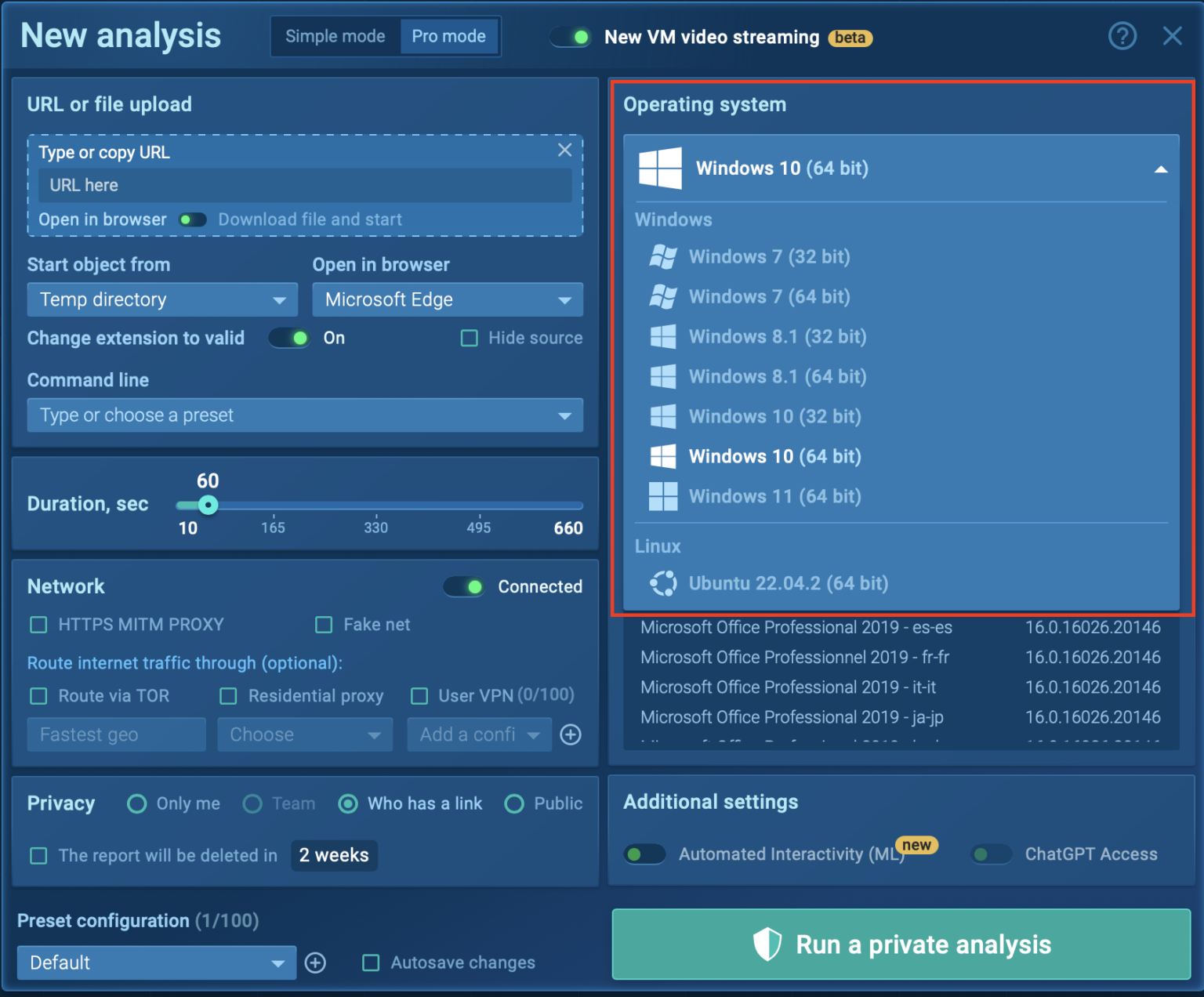This screenshot has height=997, width=1204.
Task: Select the Ubuntu 22.04.2 operating system icon
Action: coord(663,583)
